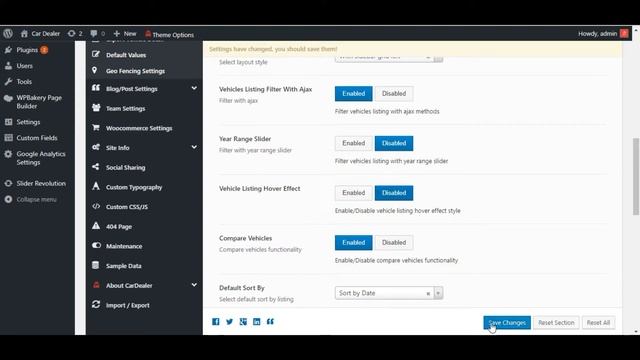Click the WordPress logo icon
Viewport: 640px width, 360px height.
point(8,33)
